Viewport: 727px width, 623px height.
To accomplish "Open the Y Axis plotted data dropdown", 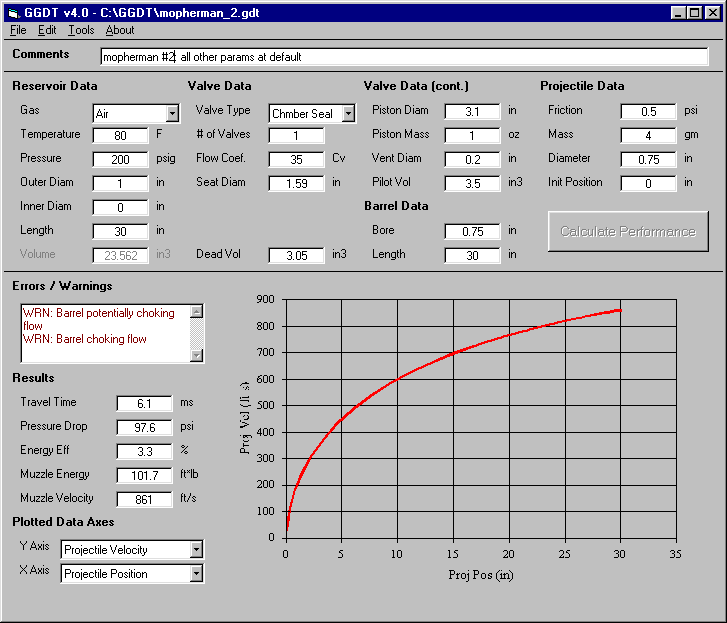I will coord(196,550).
